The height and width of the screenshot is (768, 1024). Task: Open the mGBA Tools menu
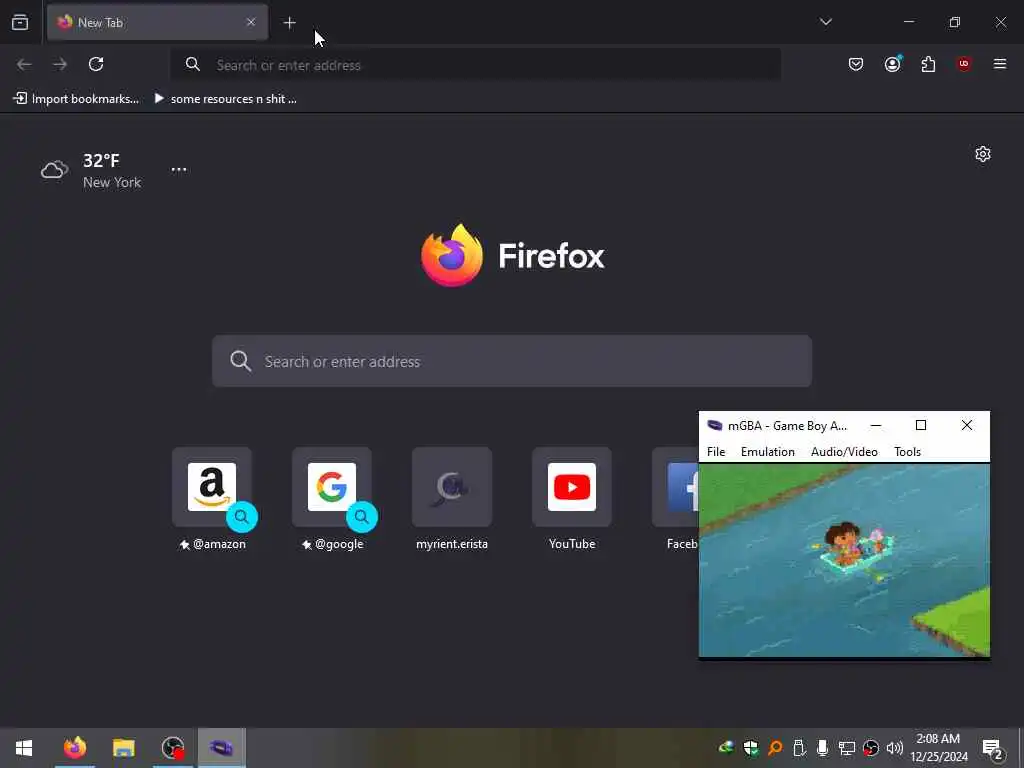click(907, 452)
